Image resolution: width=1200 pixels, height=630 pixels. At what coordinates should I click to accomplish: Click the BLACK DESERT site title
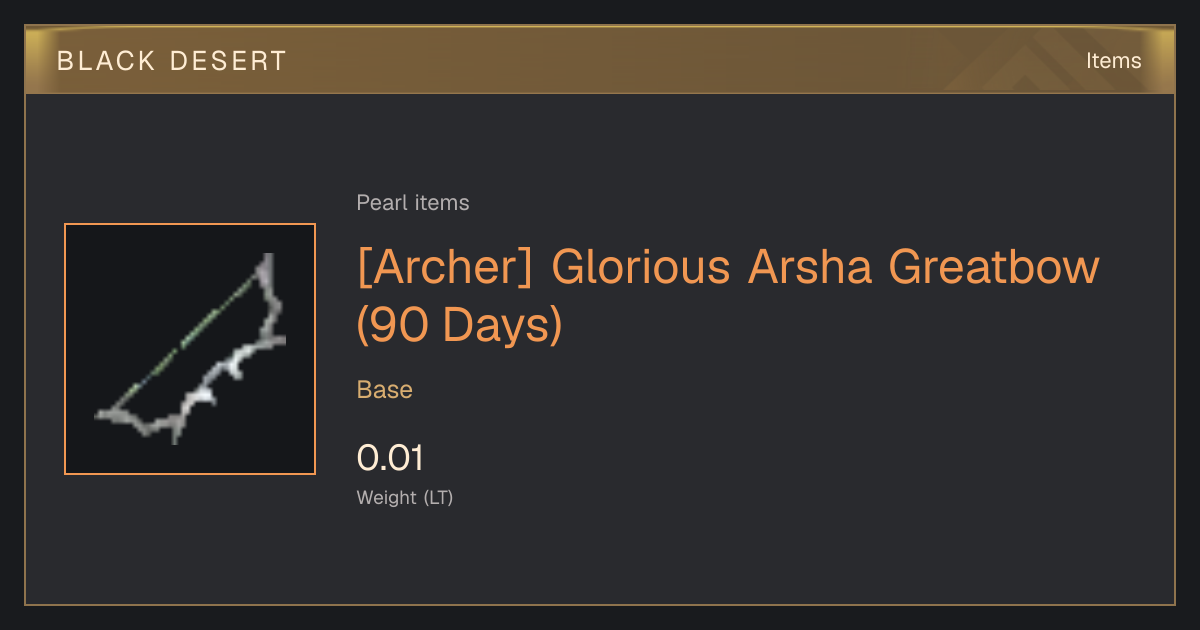(x=172, y=61)
